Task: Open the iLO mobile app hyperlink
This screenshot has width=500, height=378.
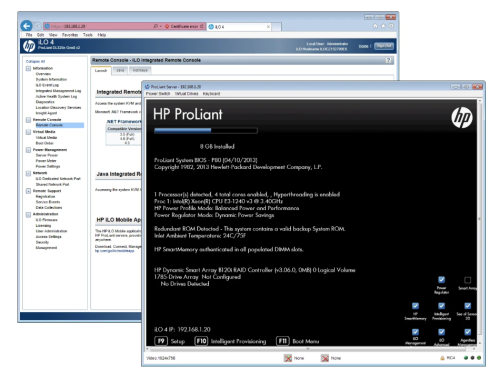Action: coord(114,251)
